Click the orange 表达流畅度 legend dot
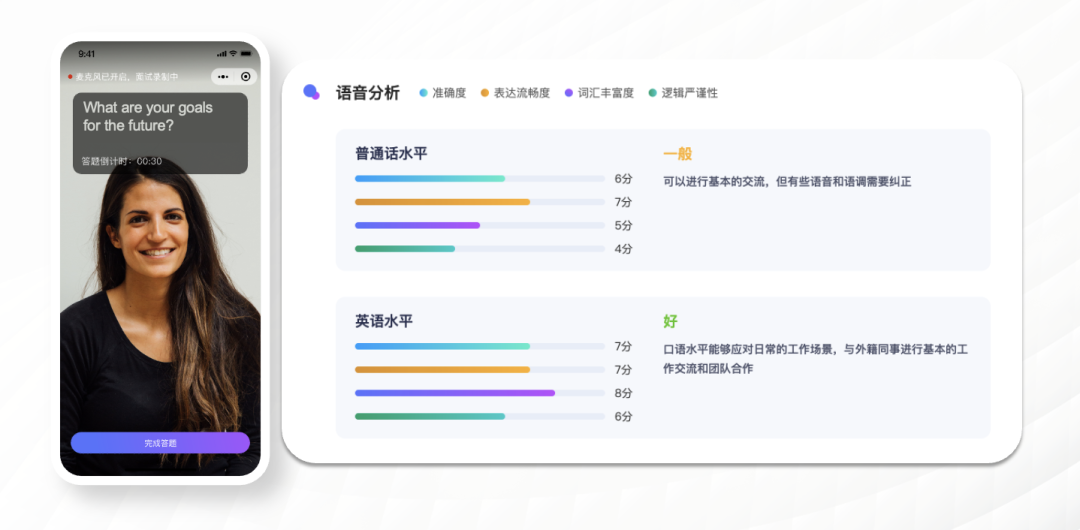 [485, 92]
